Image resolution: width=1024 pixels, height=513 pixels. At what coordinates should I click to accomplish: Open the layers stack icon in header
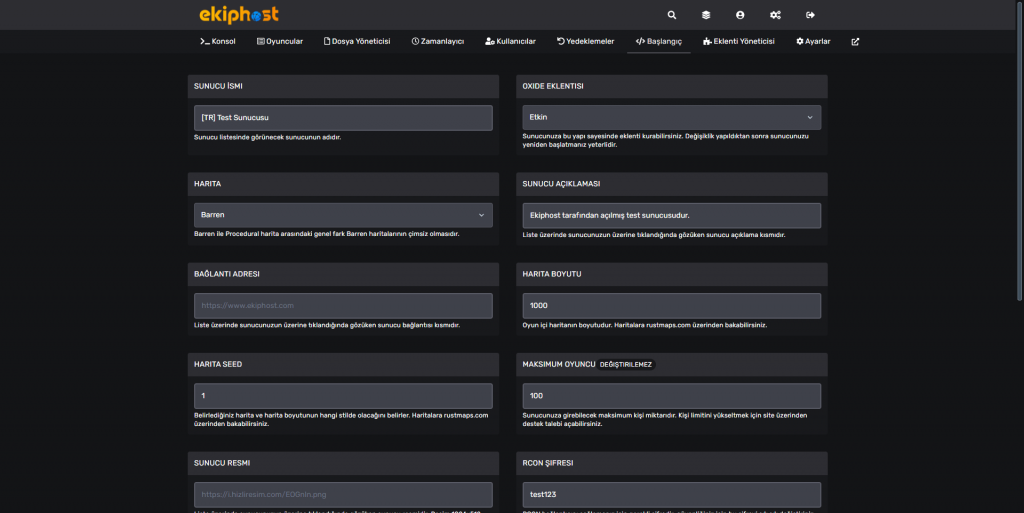(705, 15)
